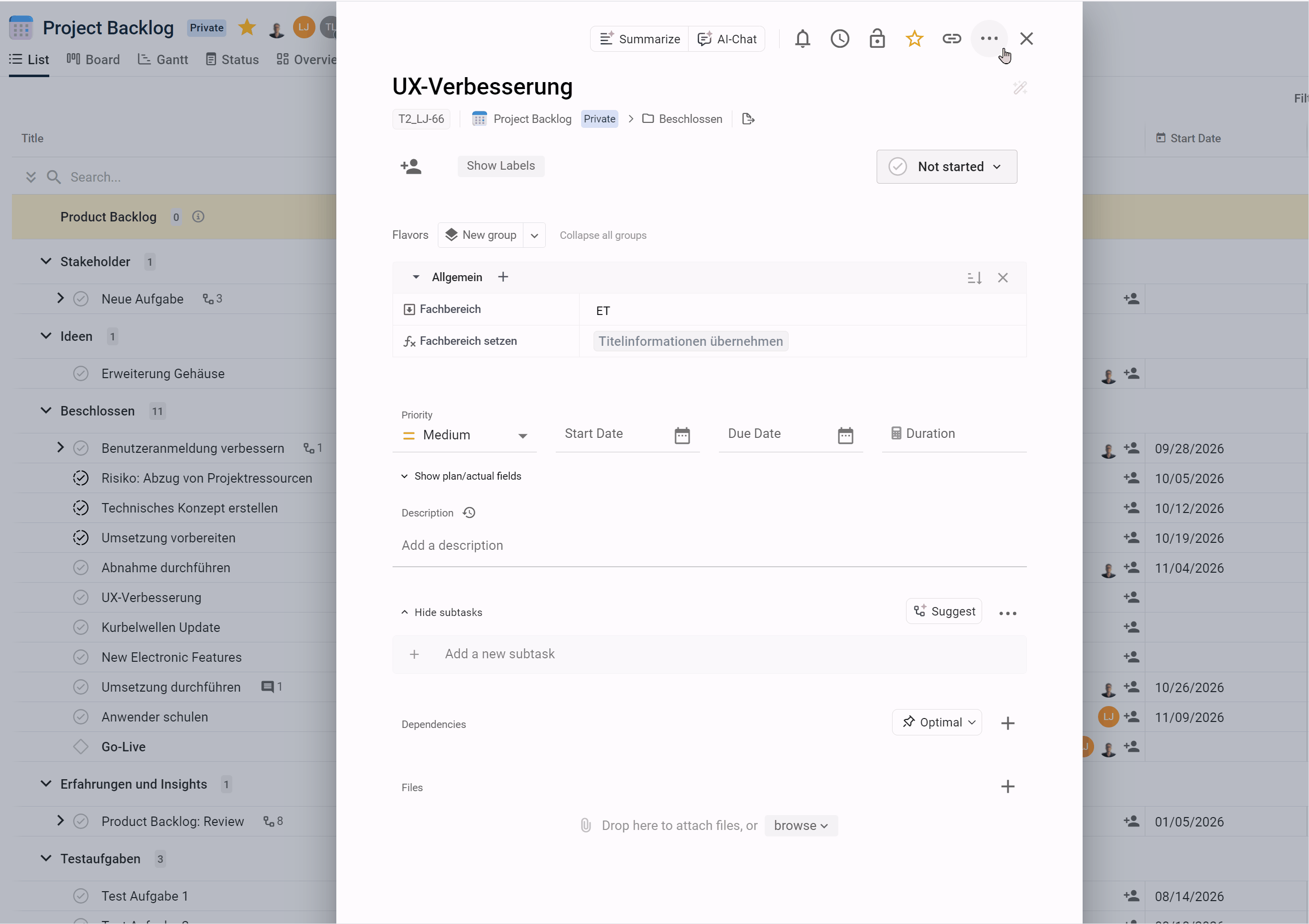1309x924 pixels.
Task: Switch to the Status tab
Action: [232, 59]
